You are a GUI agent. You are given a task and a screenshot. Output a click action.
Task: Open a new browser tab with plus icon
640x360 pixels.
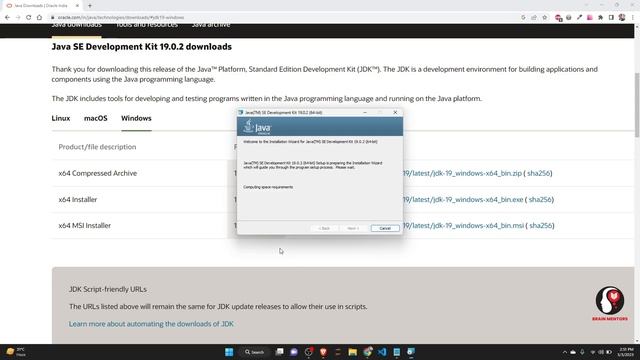[x=90, y=6]
